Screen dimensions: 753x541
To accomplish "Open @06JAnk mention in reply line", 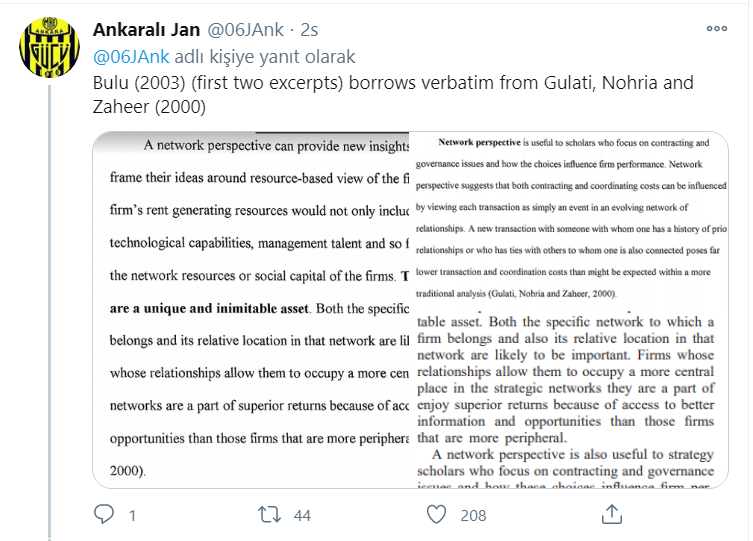I will [131, 57].
